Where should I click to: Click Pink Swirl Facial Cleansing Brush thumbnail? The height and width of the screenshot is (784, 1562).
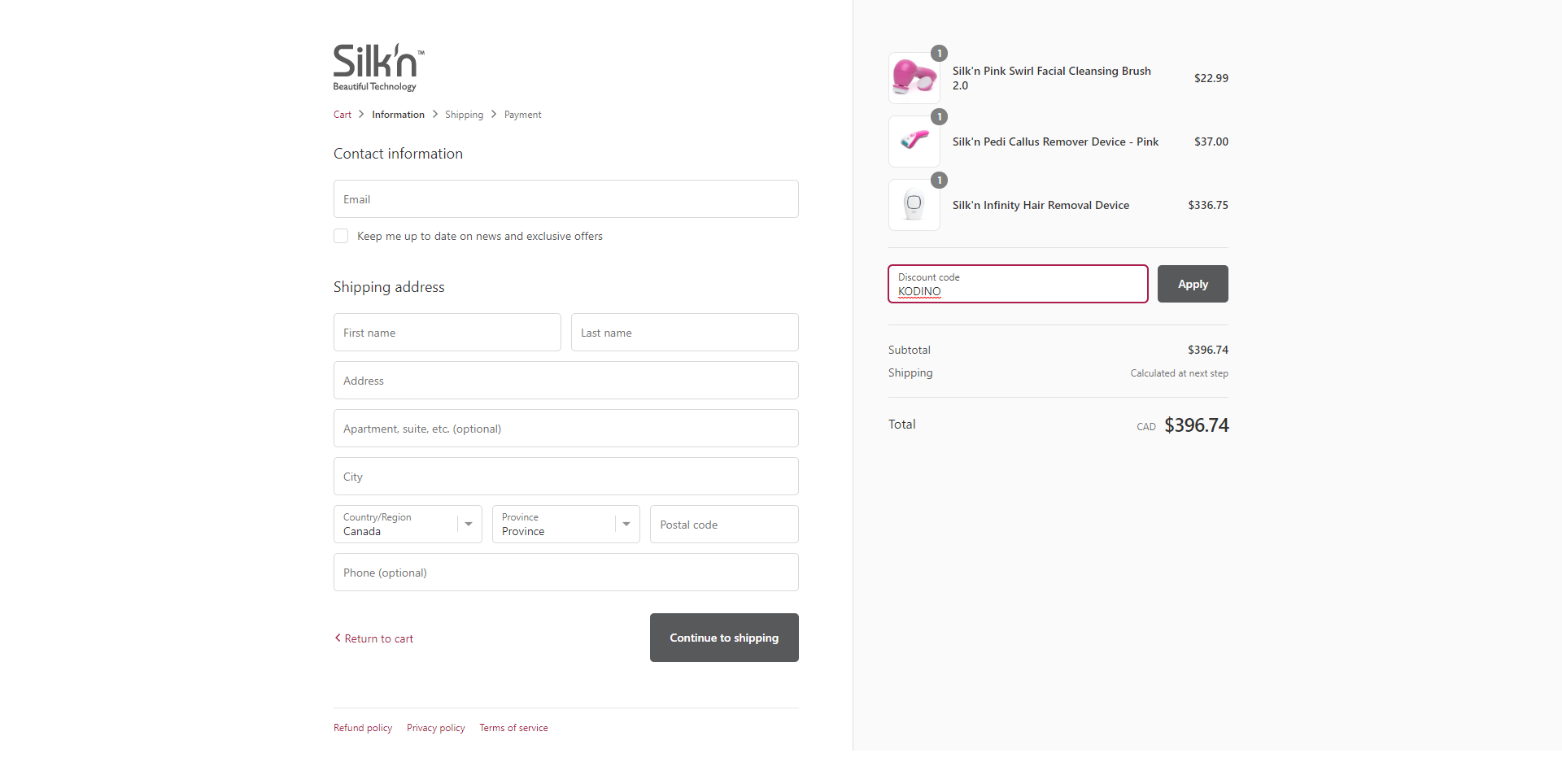pos(914,78)
